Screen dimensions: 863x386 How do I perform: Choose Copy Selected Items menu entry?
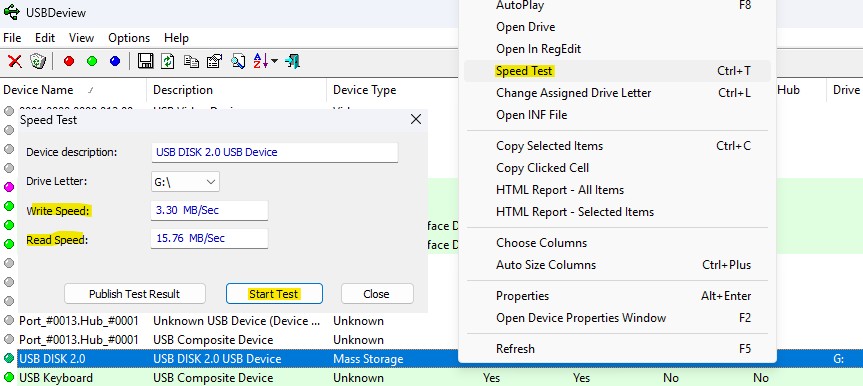point(617,146)
